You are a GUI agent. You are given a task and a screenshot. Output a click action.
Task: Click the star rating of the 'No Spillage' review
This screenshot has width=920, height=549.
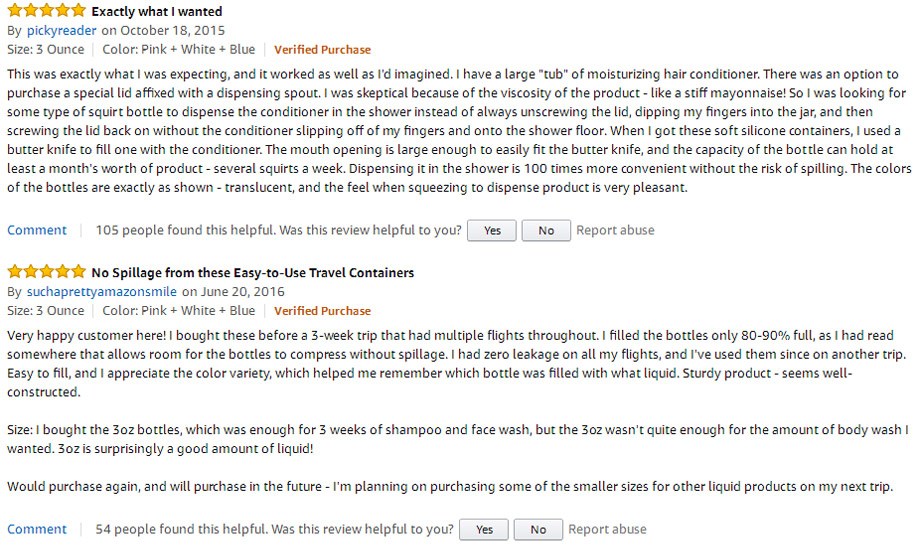(46, 272)
